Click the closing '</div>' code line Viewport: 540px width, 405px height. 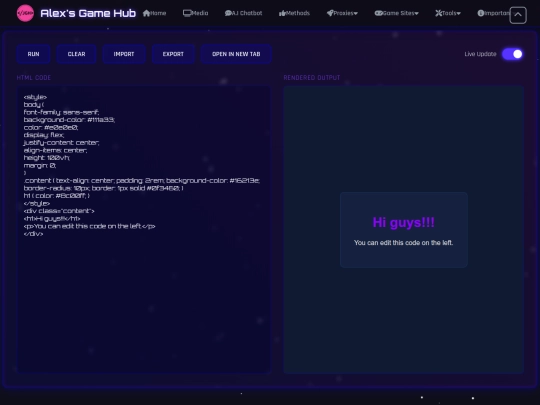coord(33,234)
